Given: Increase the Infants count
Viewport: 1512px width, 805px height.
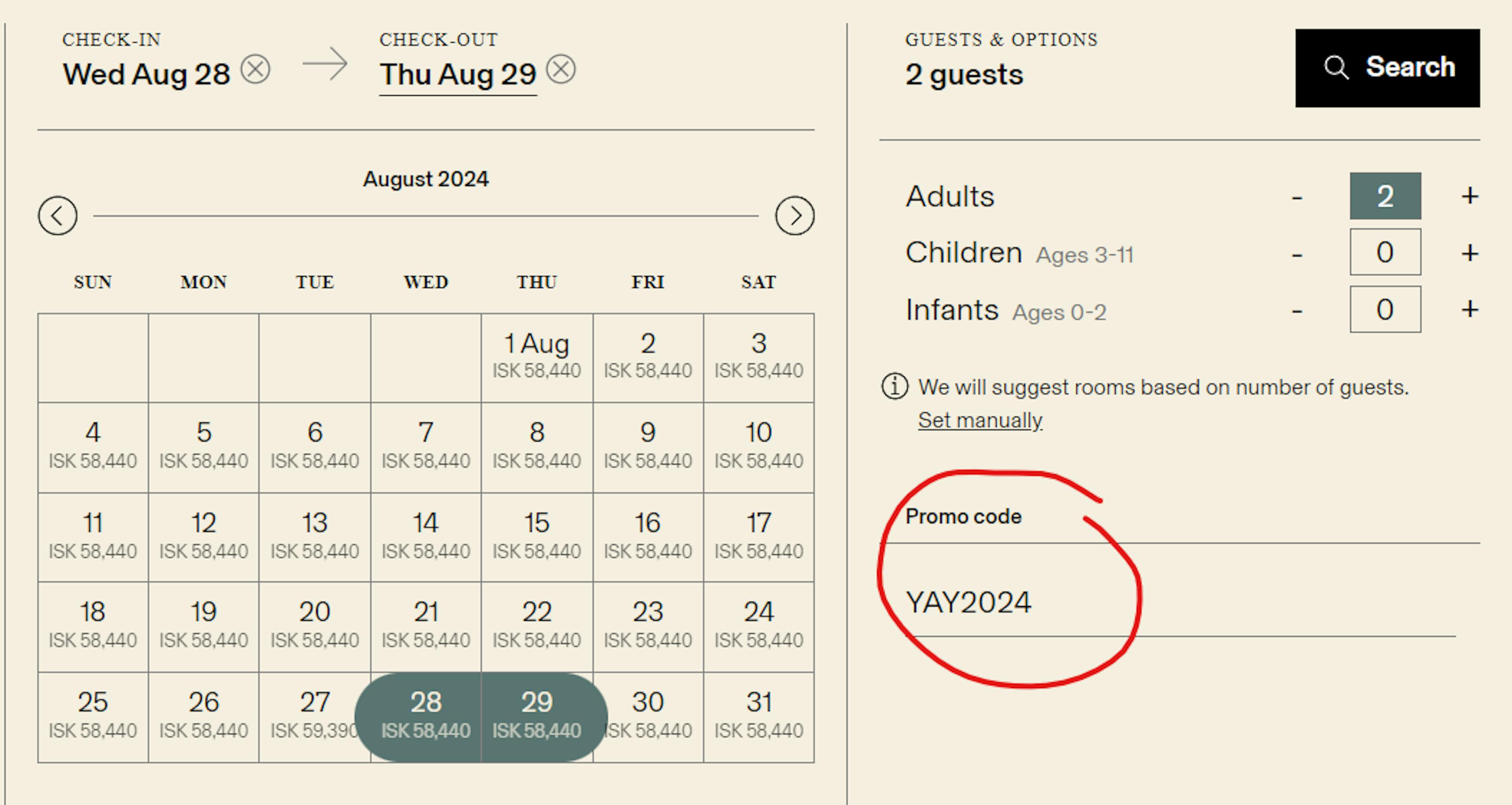Looking at the screenshot, I should click(1469, 310).
